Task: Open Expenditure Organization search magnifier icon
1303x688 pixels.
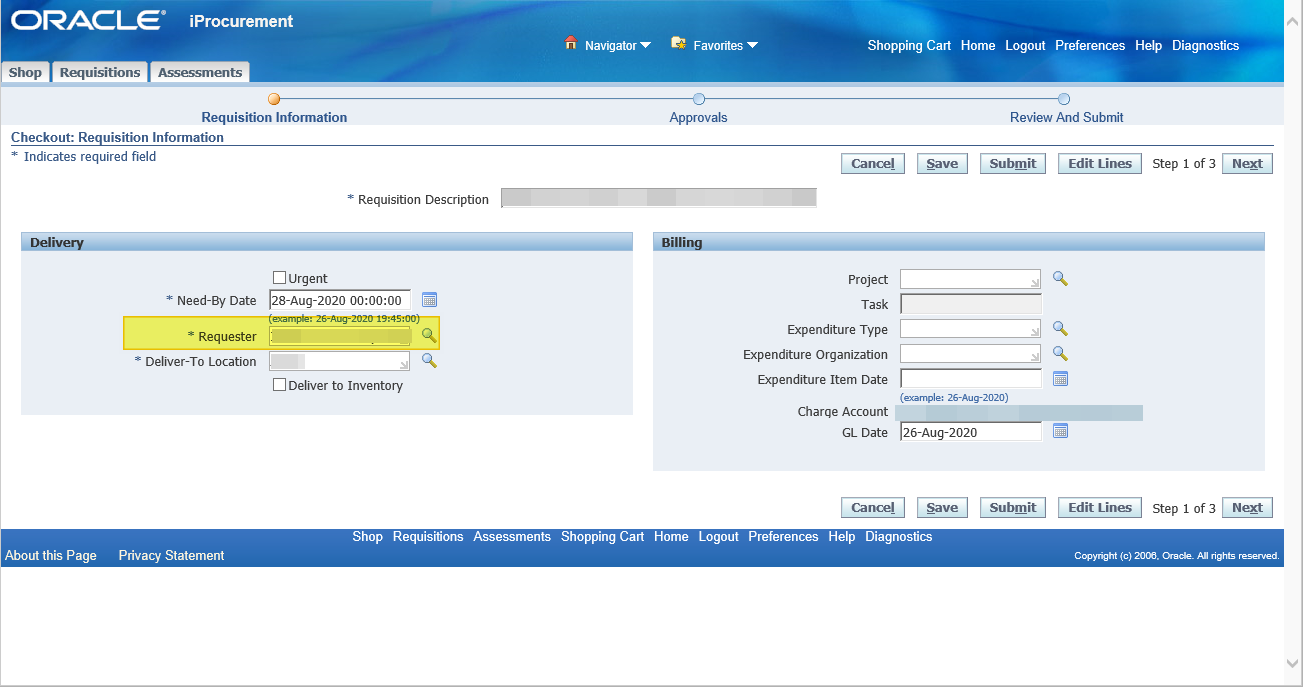Action: 1060,354
